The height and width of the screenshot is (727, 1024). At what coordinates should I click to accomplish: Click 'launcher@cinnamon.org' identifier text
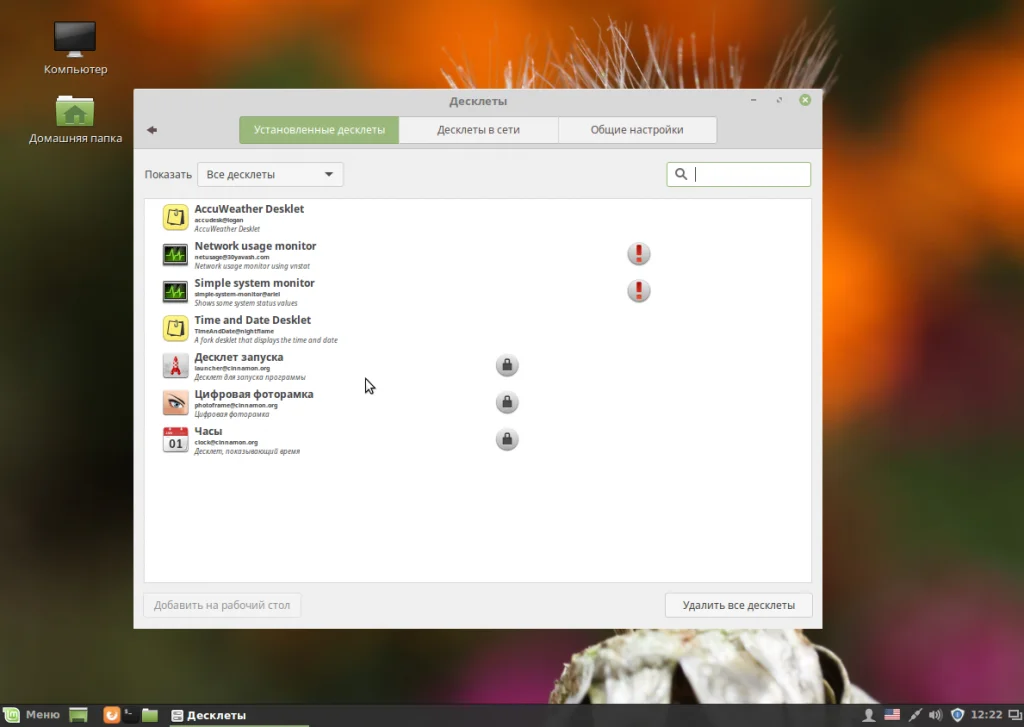232,368
